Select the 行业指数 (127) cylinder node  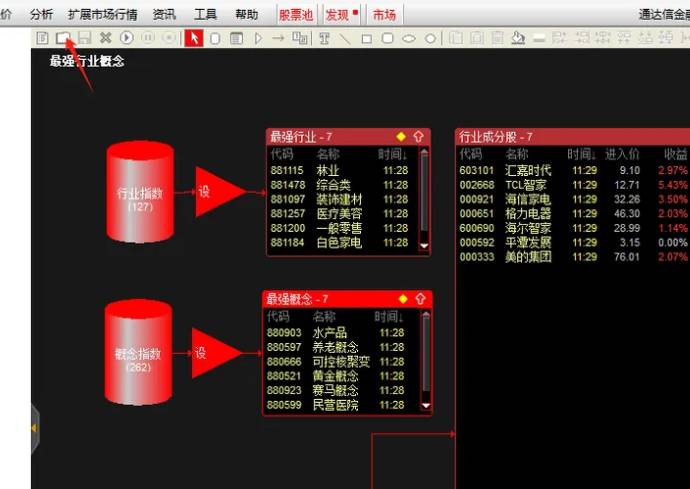click(x=140, y=192)
